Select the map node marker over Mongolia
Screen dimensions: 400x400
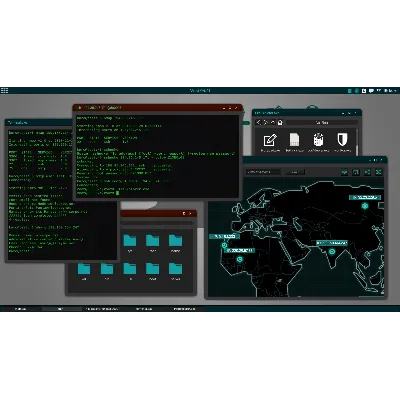point(365,206)
